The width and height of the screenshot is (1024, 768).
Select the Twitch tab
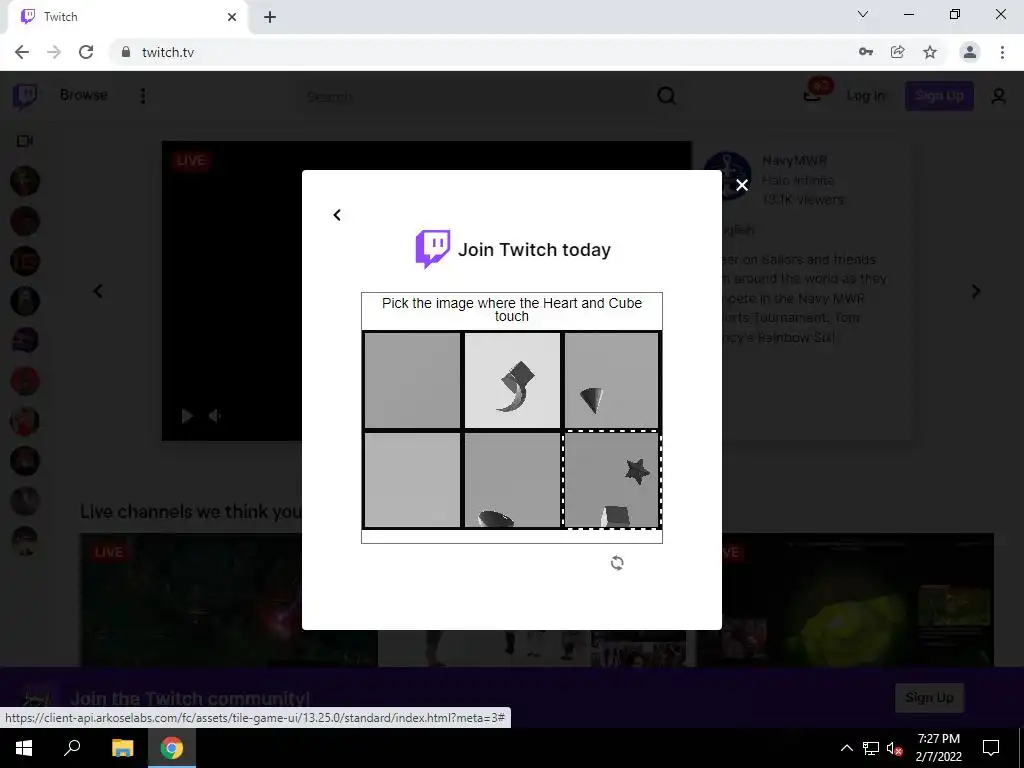point(127,17)
